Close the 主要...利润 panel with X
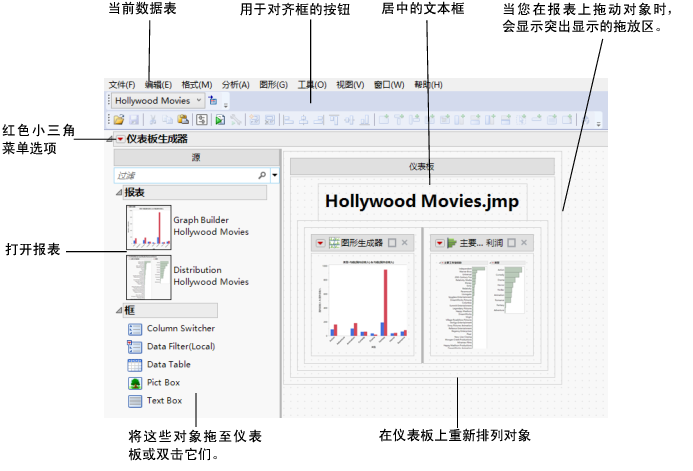Screen dimensions: 693x471 coord(524,242)
